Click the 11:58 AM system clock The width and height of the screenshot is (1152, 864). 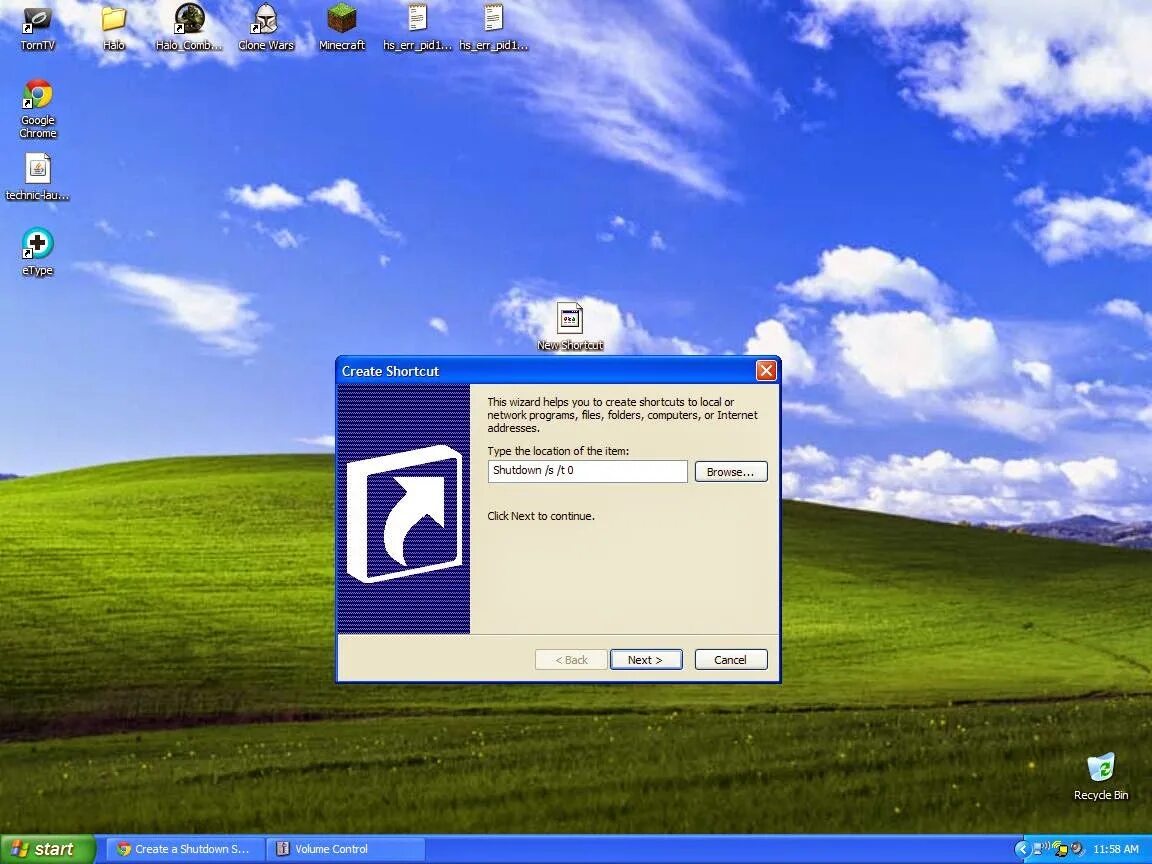click(1116, 849)
